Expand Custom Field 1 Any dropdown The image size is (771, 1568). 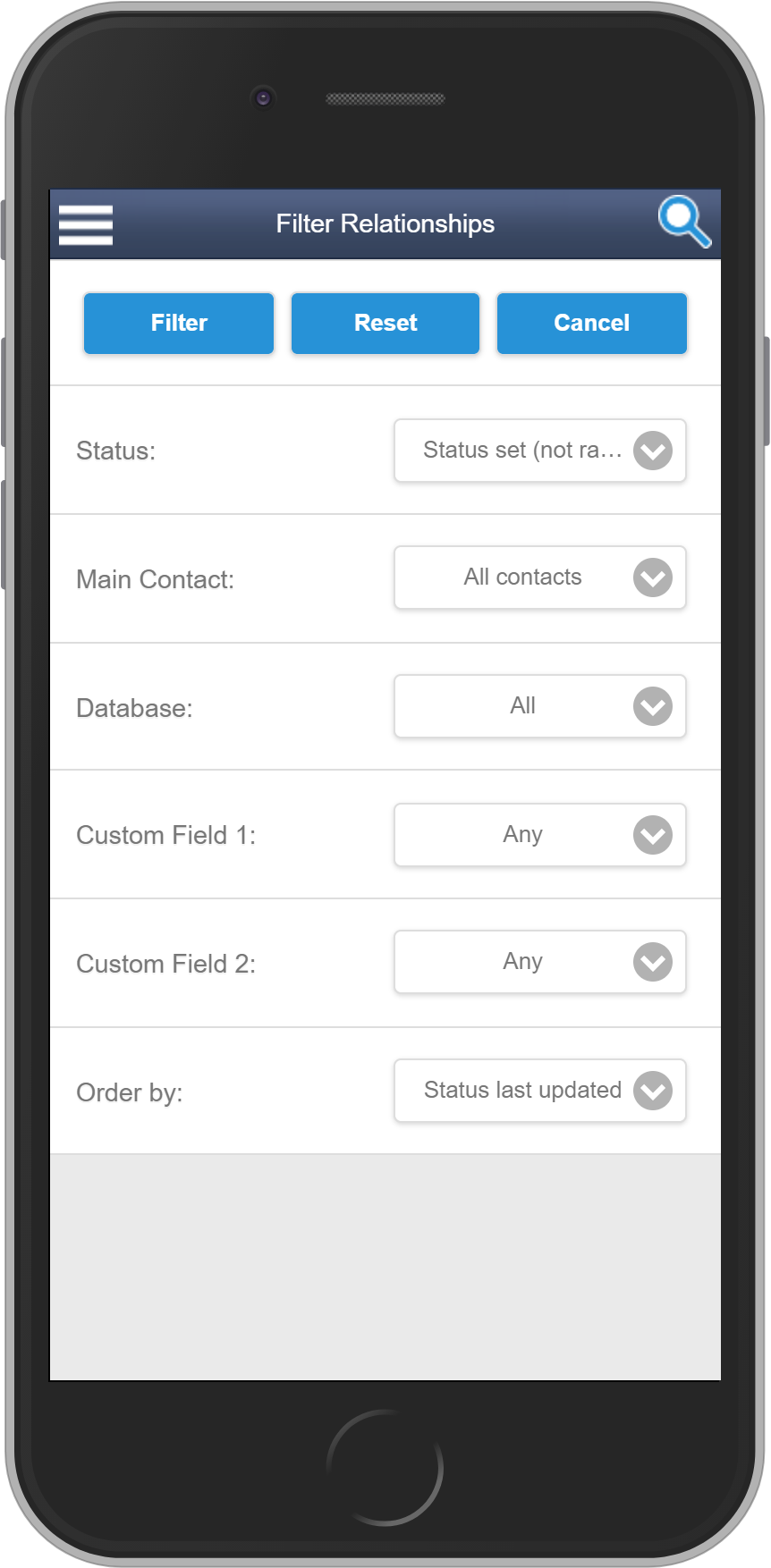click(522, 835)
